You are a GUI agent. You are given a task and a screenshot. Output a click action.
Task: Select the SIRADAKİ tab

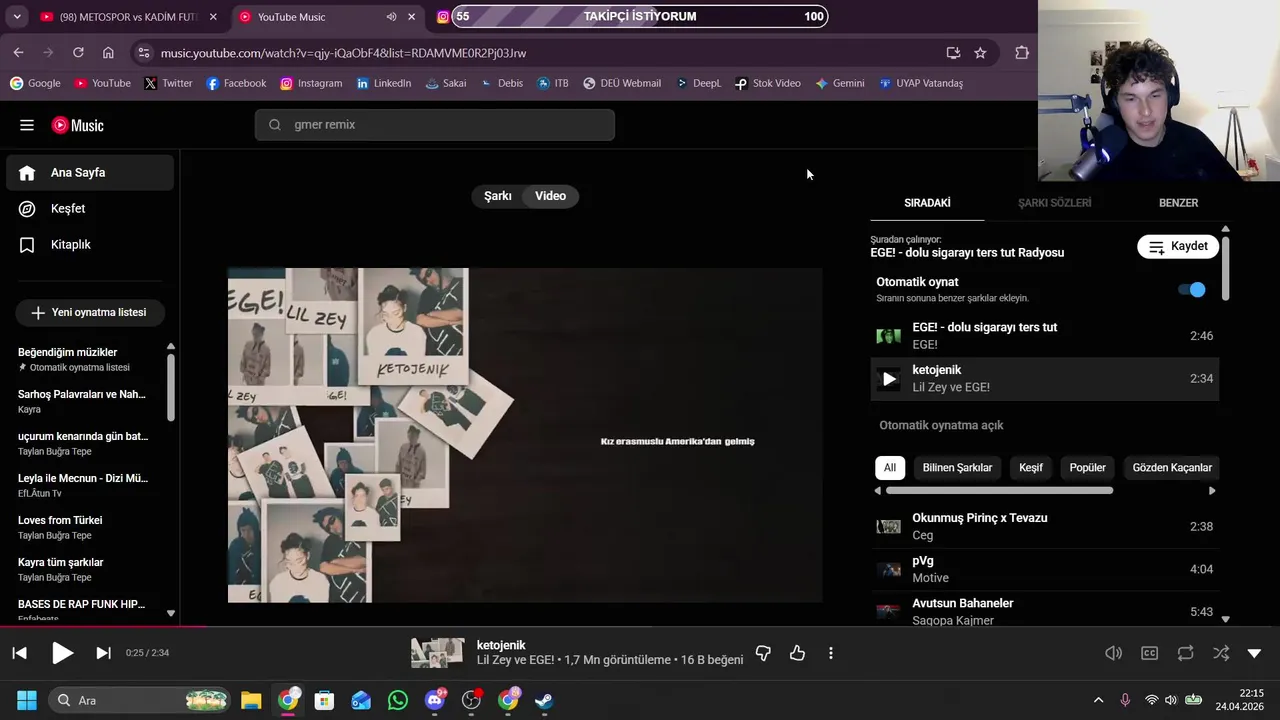[x=927, y=203]
